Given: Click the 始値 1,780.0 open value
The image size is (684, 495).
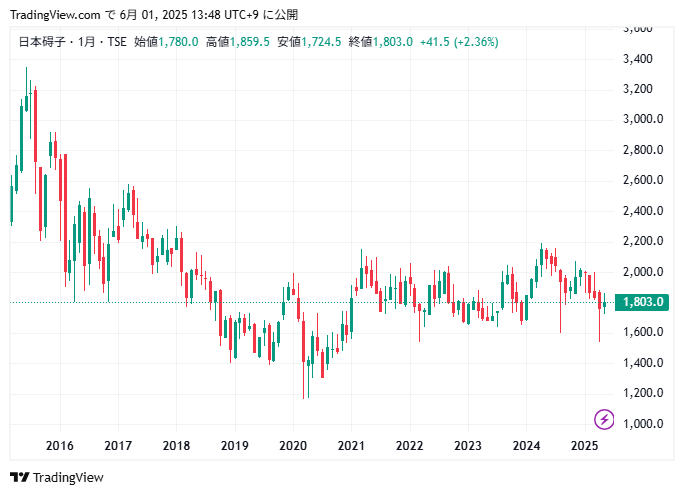Looking at the screenshot, I should pyautogui.click(x=166, y=42).
